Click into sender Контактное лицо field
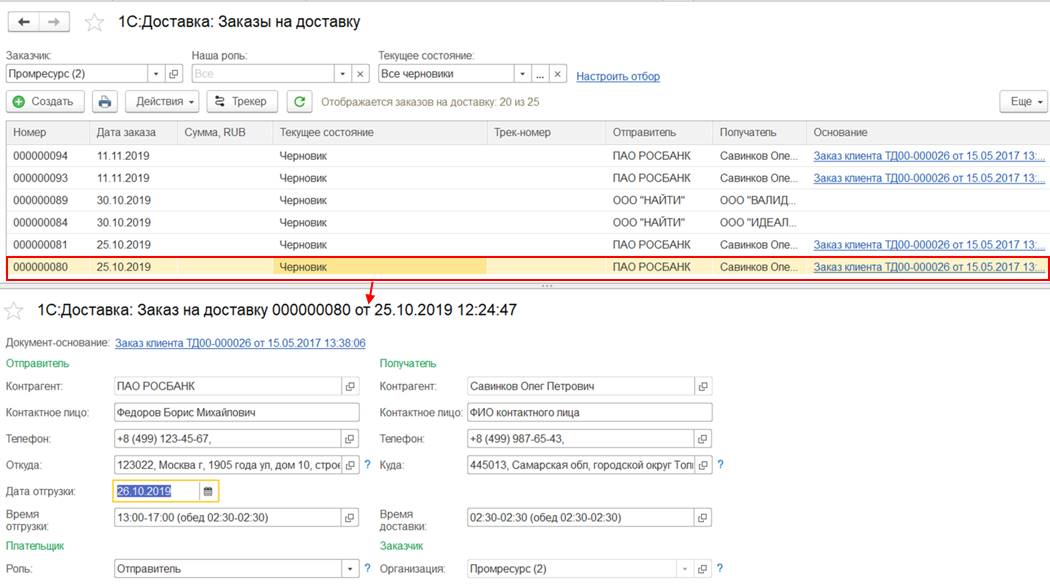The width and height of the screenshot is (1050, 585). (x=236, y=412)
